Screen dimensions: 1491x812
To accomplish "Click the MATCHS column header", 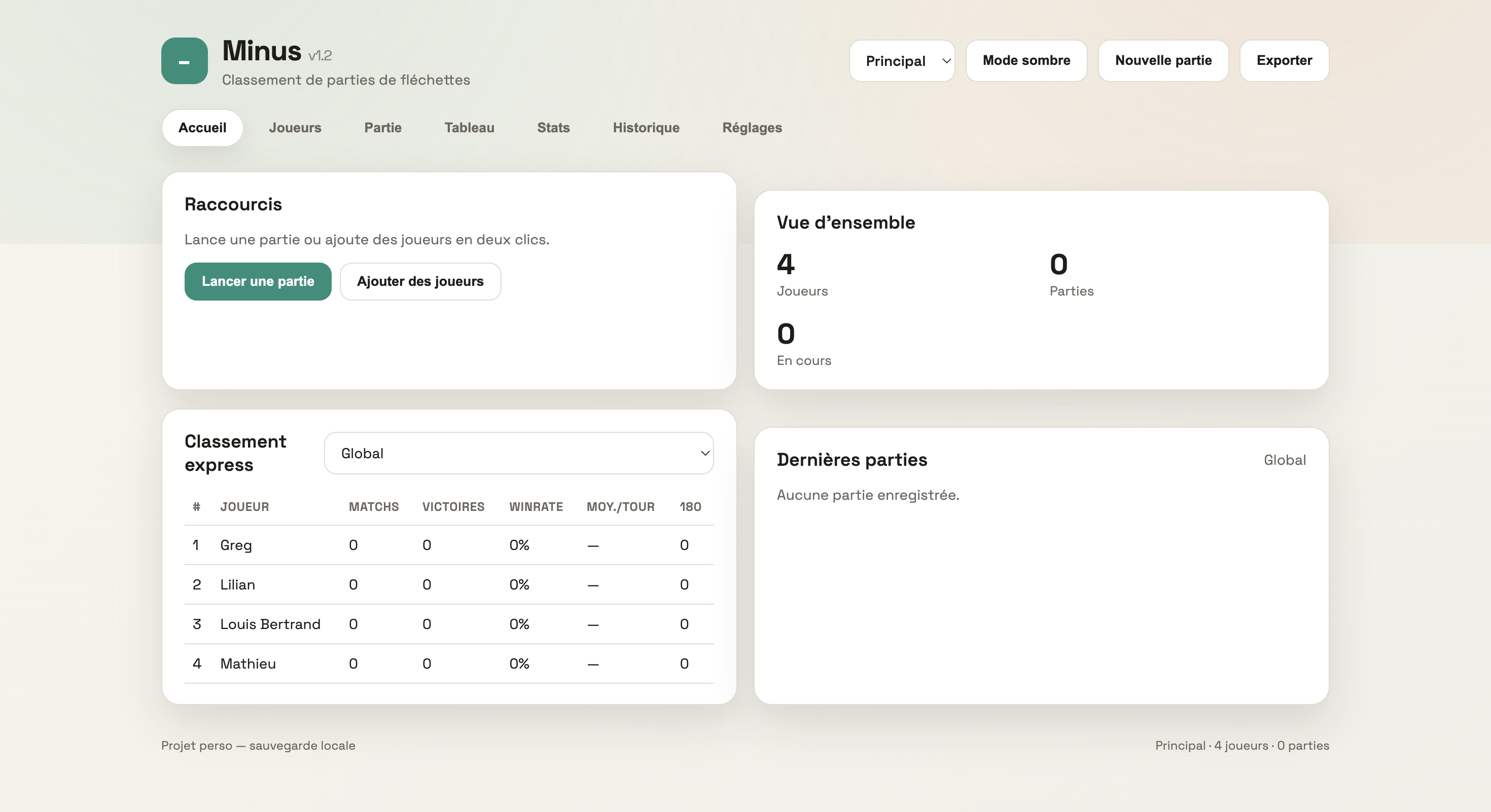I will click(x=373, y=507).
